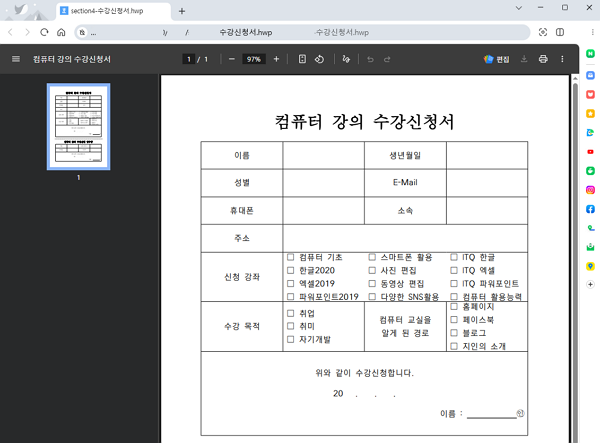Toggle the PDF sidebar menu icon
Screen dimensions: 600x443
coord(16,59)
